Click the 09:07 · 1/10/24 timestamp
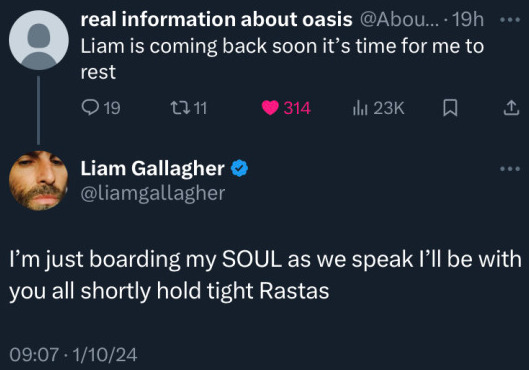 tap(73, 354)
